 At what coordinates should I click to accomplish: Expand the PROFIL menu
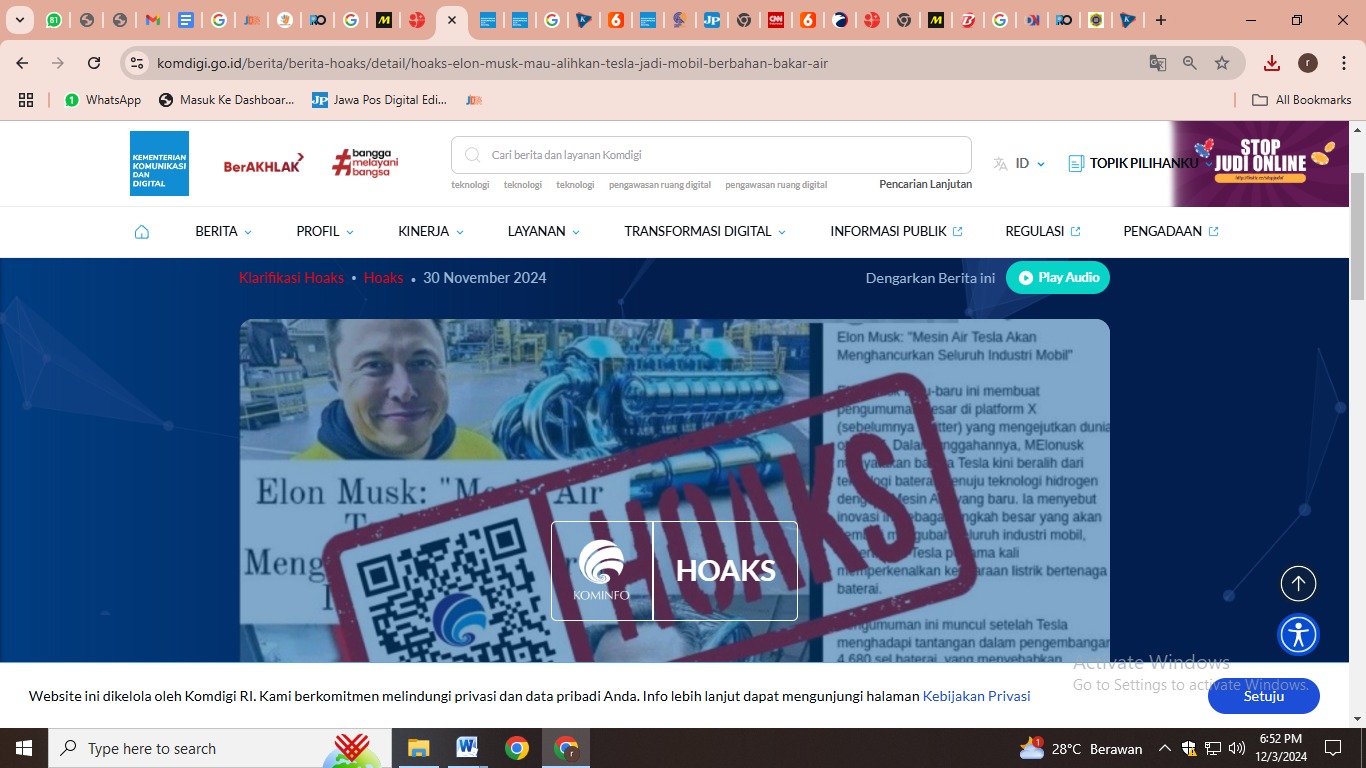(325, 232)
